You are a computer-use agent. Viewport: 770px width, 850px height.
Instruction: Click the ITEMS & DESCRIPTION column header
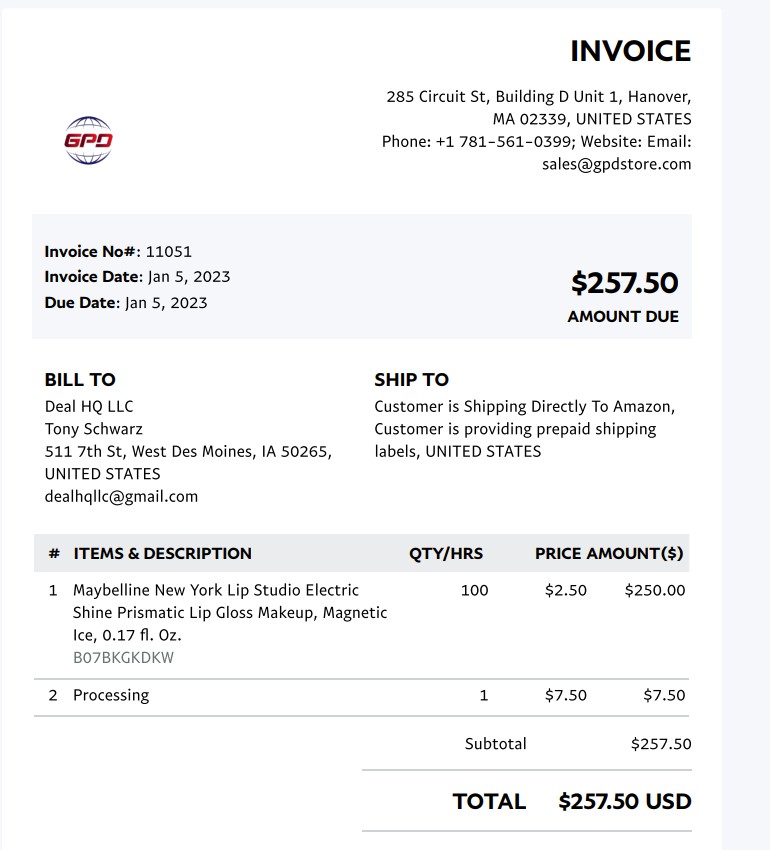(x=163, y=553)
